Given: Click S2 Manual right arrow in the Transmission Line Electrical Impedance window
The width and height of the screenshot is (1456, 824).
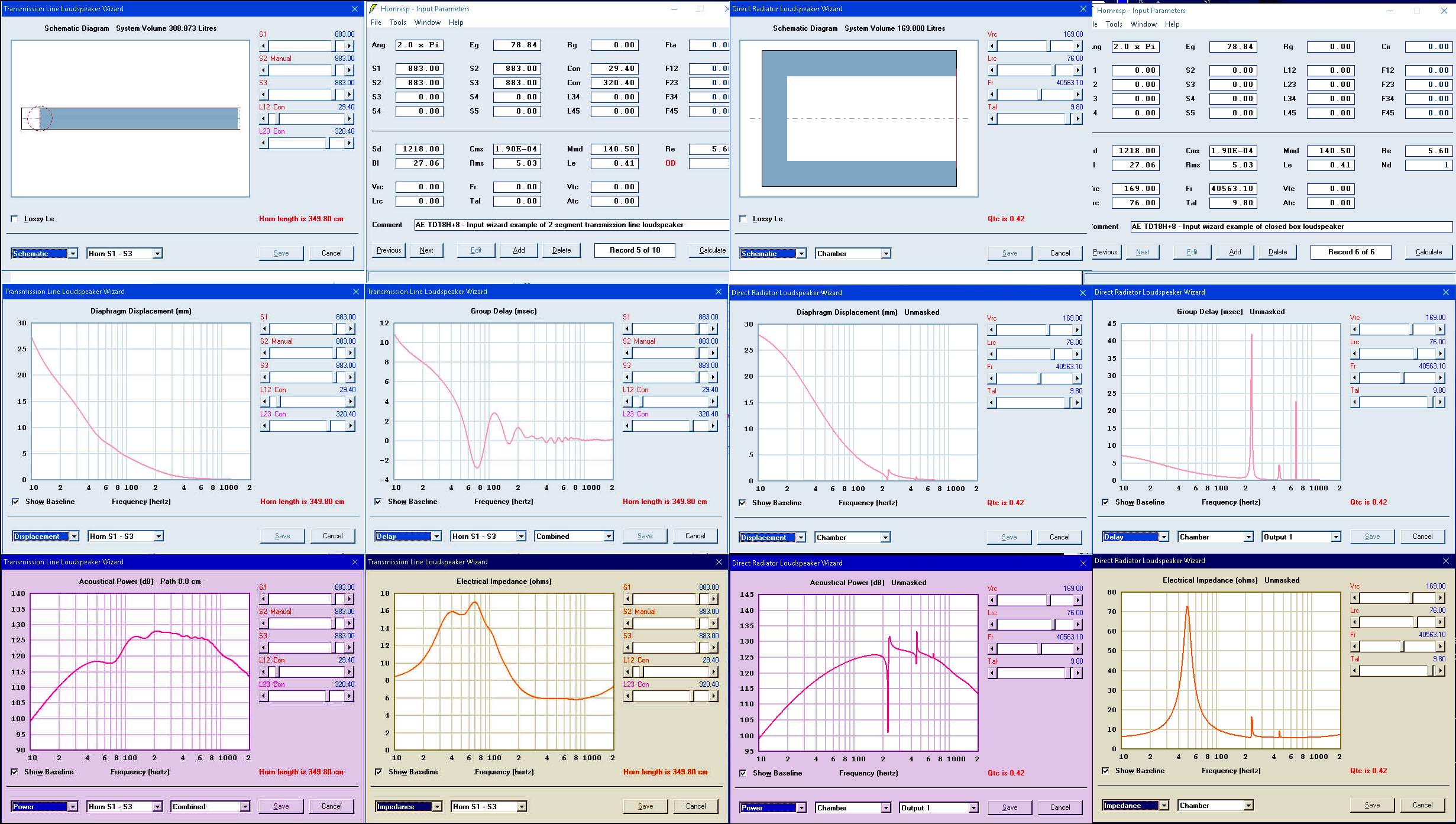Looking at the screenshot, I should [x=714, y=623].
